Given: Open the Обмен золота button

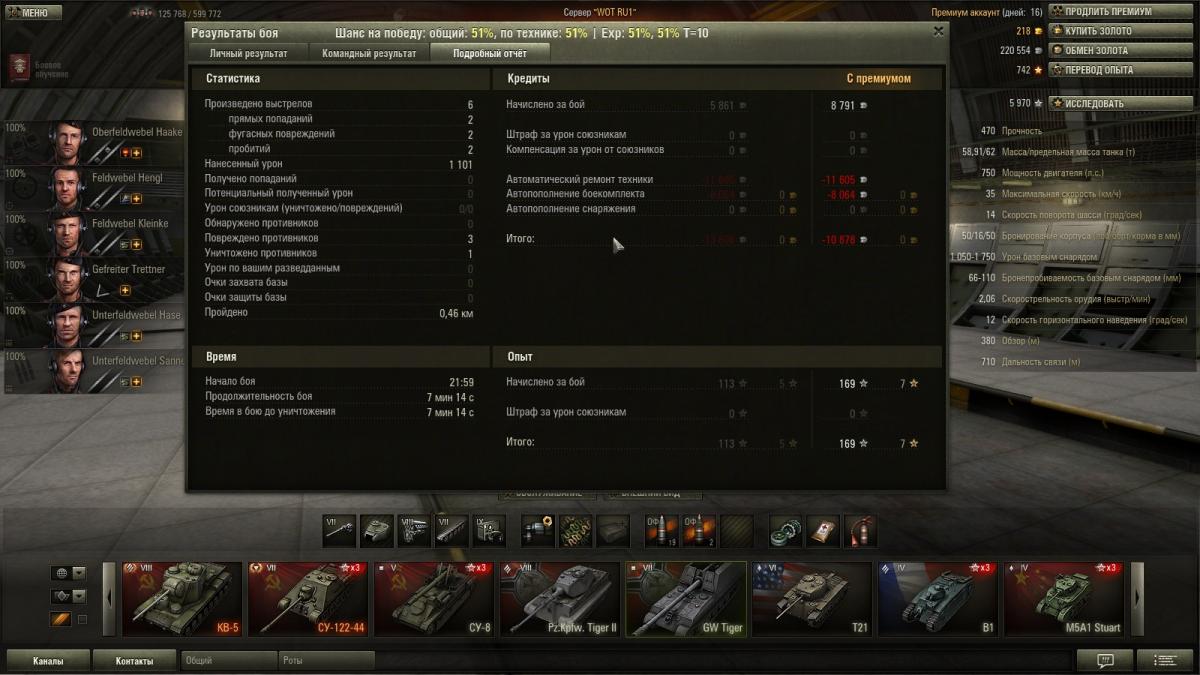Looking at the screenshot, I should (x=1120, y=50).
